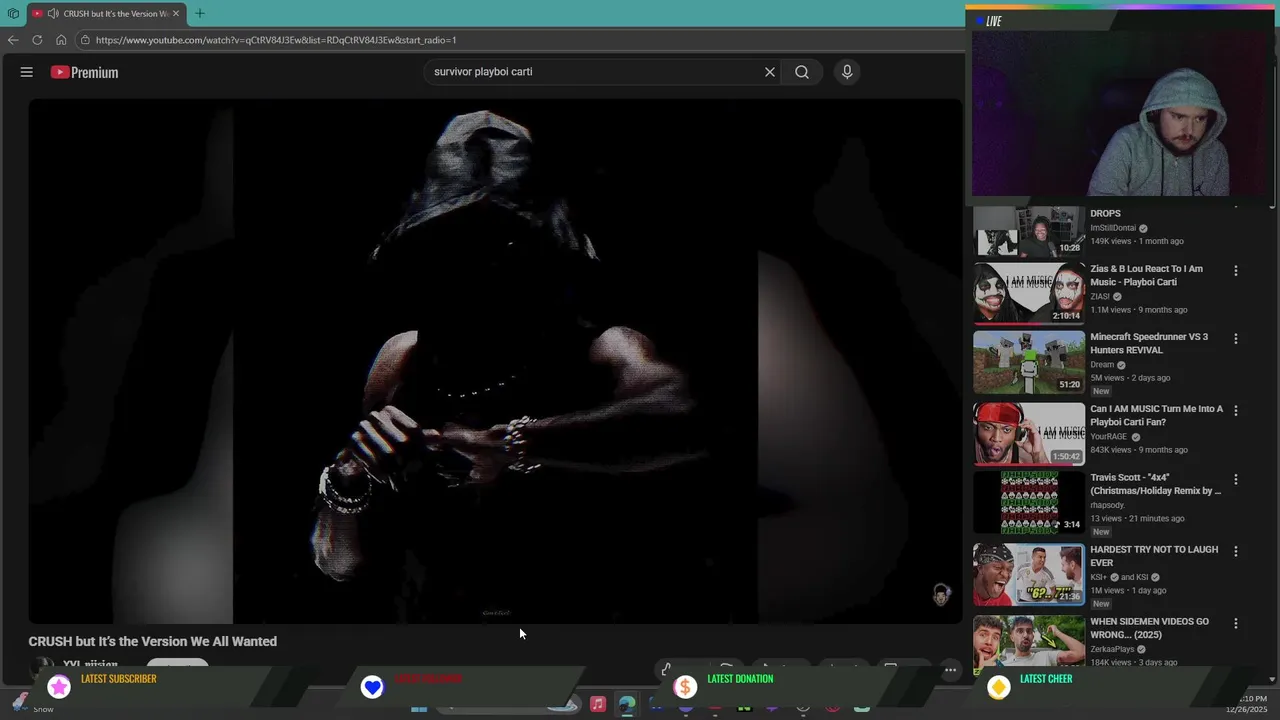
Task: Close the CRUSH YouTube tab
Action: [176, 14]
